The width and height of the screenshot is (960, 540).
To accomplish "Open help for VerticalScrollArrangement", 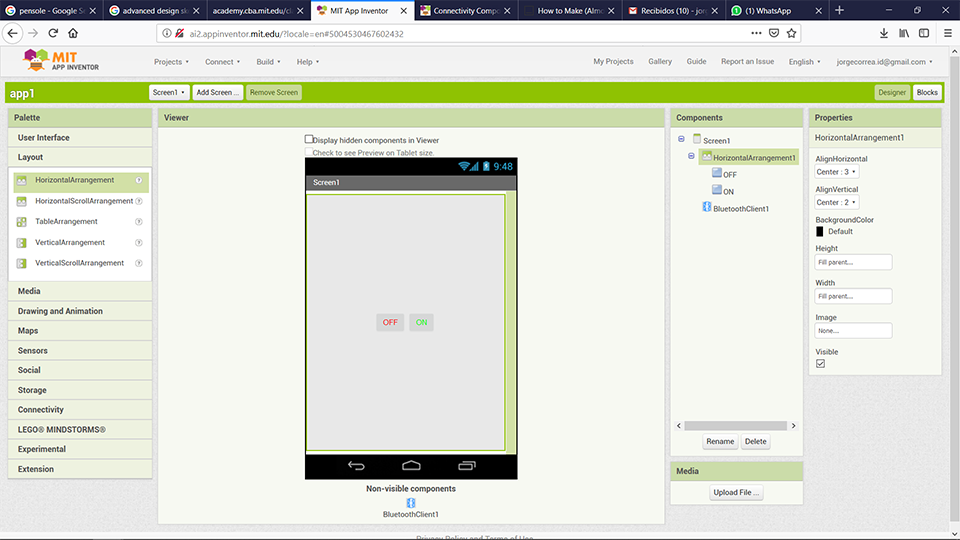I will click(x=139, y=263).
